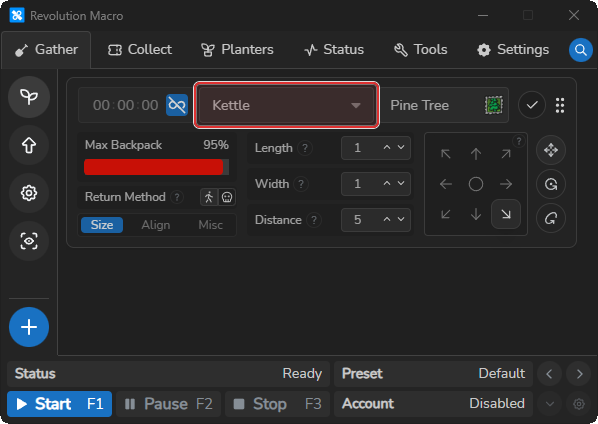Click the six-dot drag handle icon

560,105
